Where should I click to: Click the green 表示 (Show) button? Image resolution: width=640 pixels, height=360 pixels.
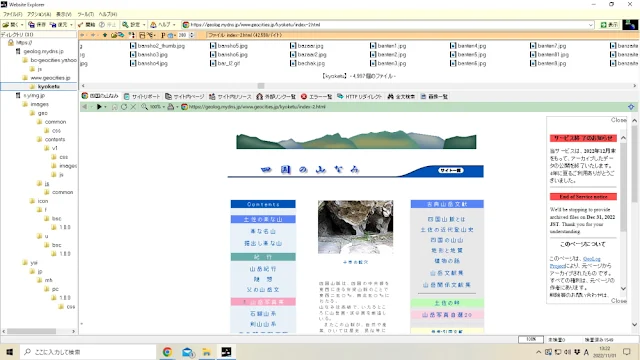tap(609, 25)
